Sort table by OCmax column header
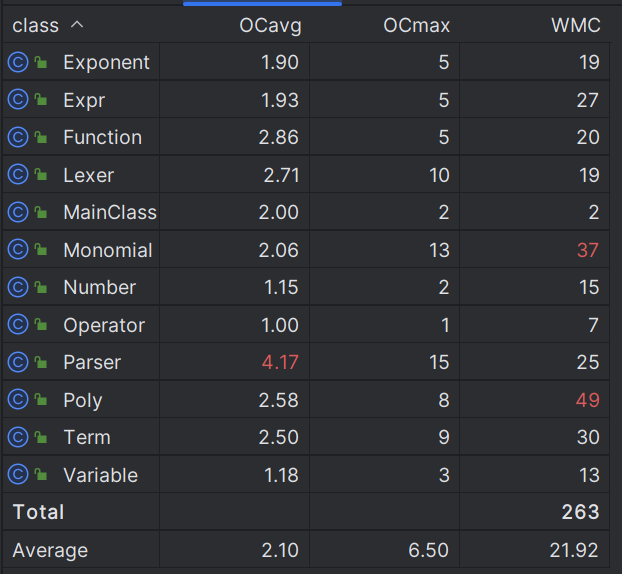The height and width of the screenshot is (574, 622). click(x=416, y=26)
